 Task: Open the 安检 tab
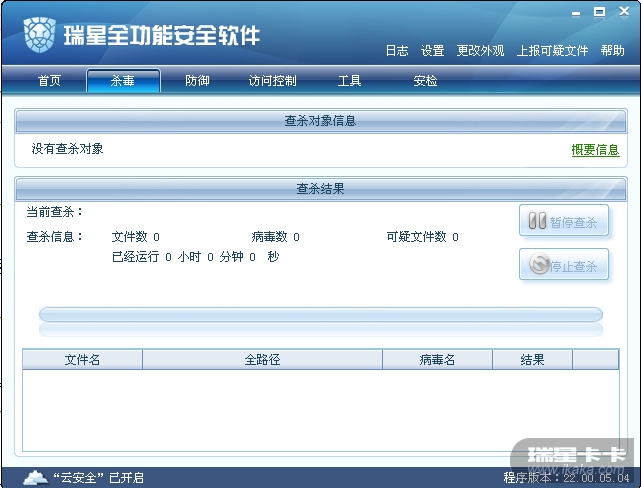click(425, 81)
